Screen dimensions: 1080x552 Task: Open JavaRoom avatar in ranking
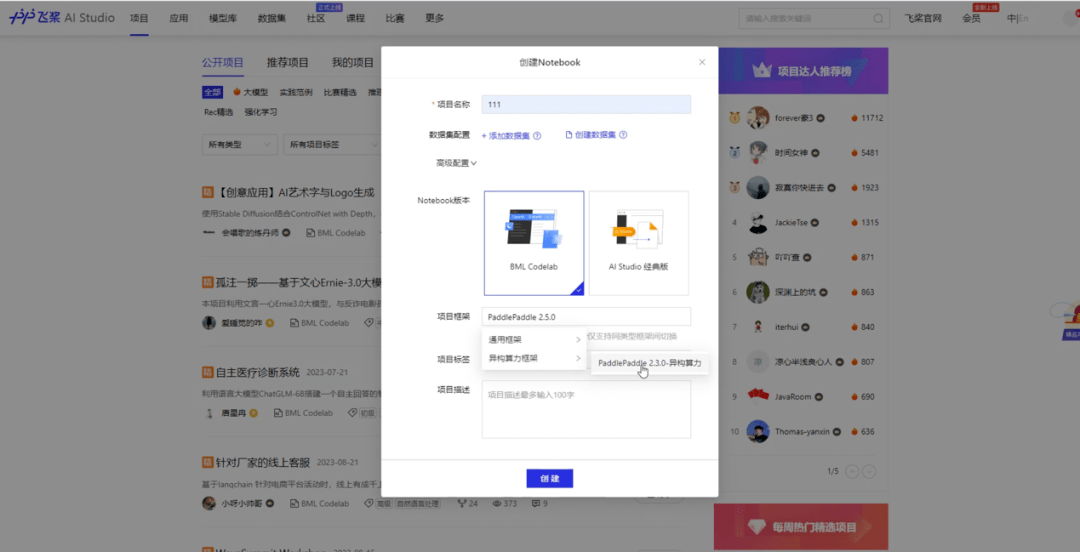point(758,396)
